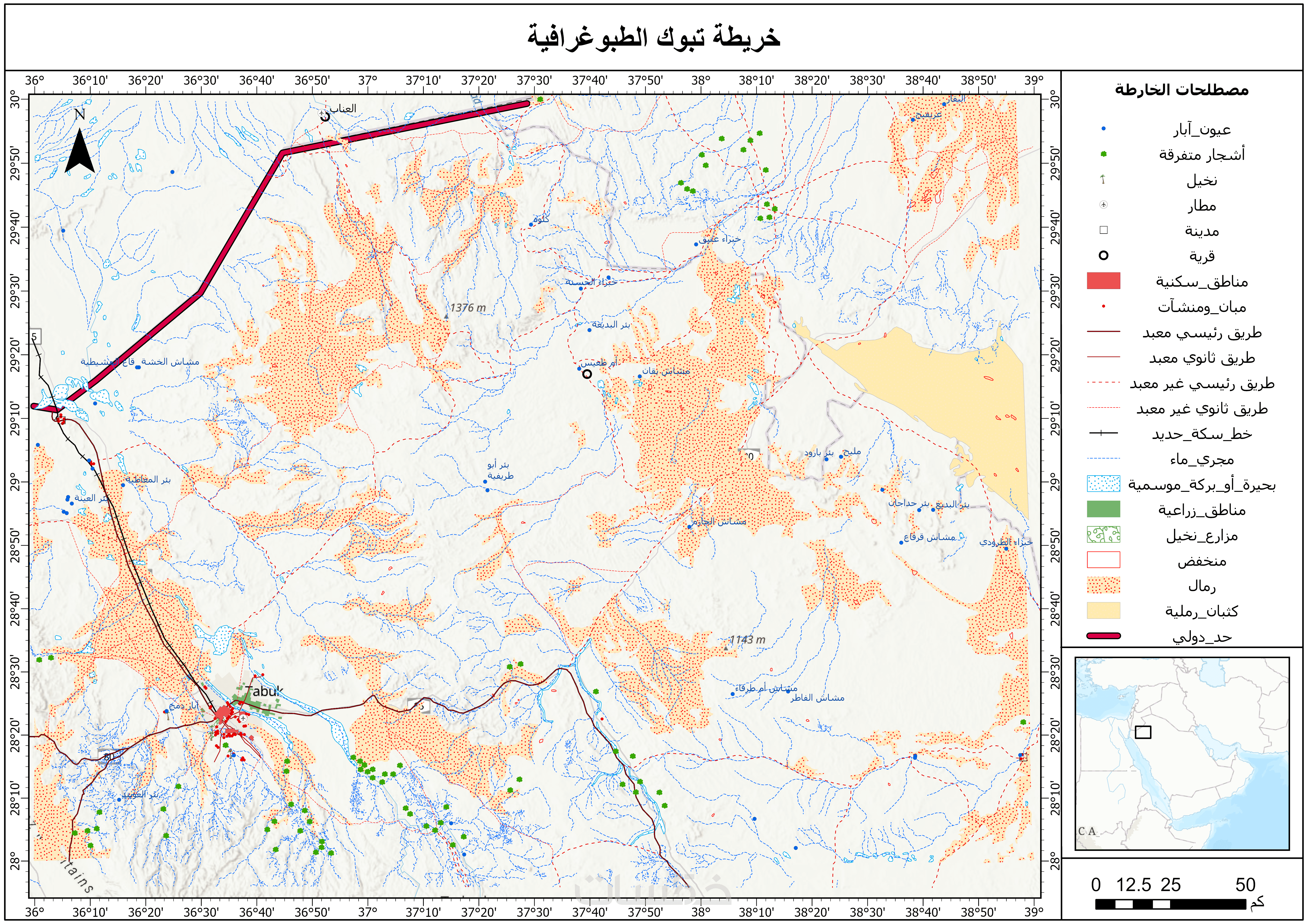Click the square city symbol next to مدينة

[x=1103, y=230]
